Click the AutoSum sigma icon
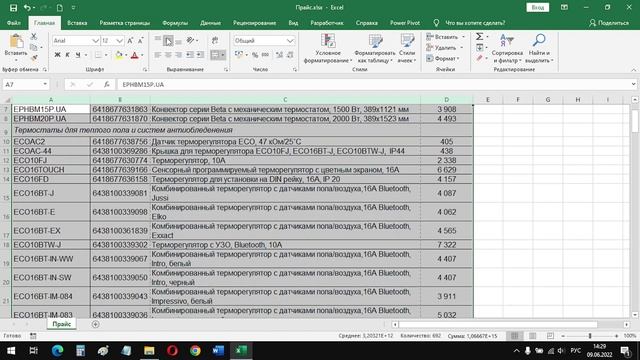 [x=480, y=37]
